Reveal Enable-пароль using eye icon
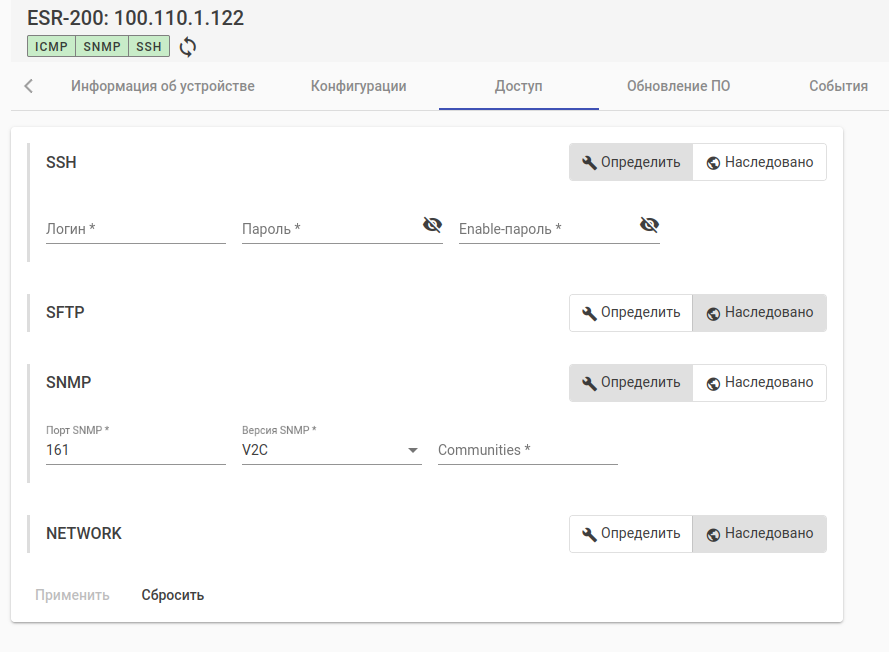This screenshot has height=652, width=889. click(x=649, y=225)
